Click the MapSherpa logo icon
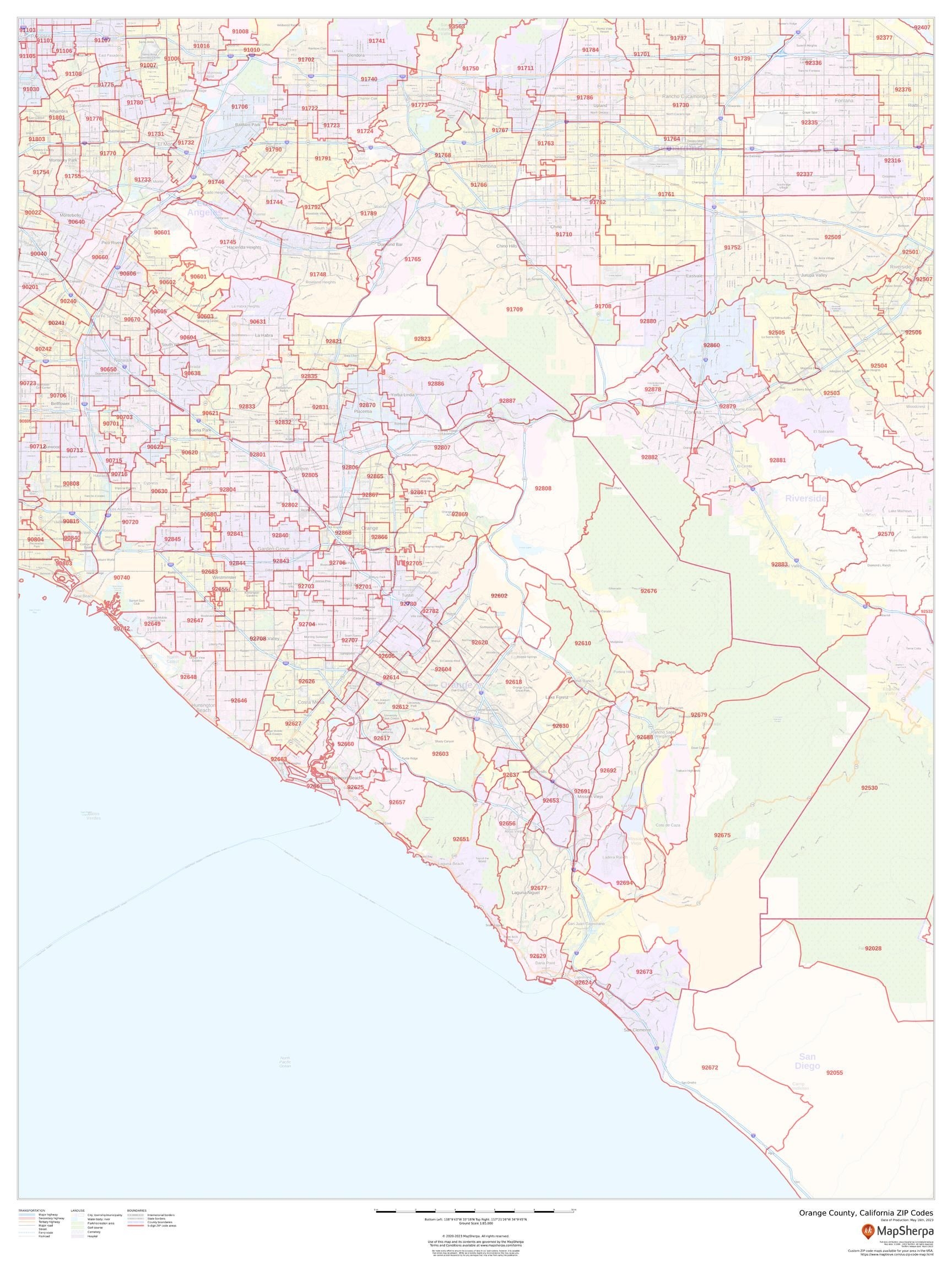This screenshot has height=1270, width=952. pos(868,1232)
